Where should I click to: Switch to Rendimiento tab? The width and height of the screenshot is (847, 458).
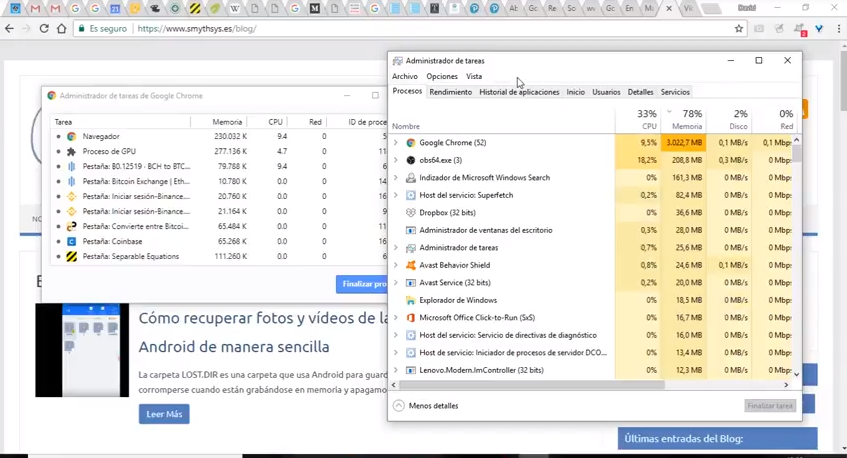coord(451,92)
